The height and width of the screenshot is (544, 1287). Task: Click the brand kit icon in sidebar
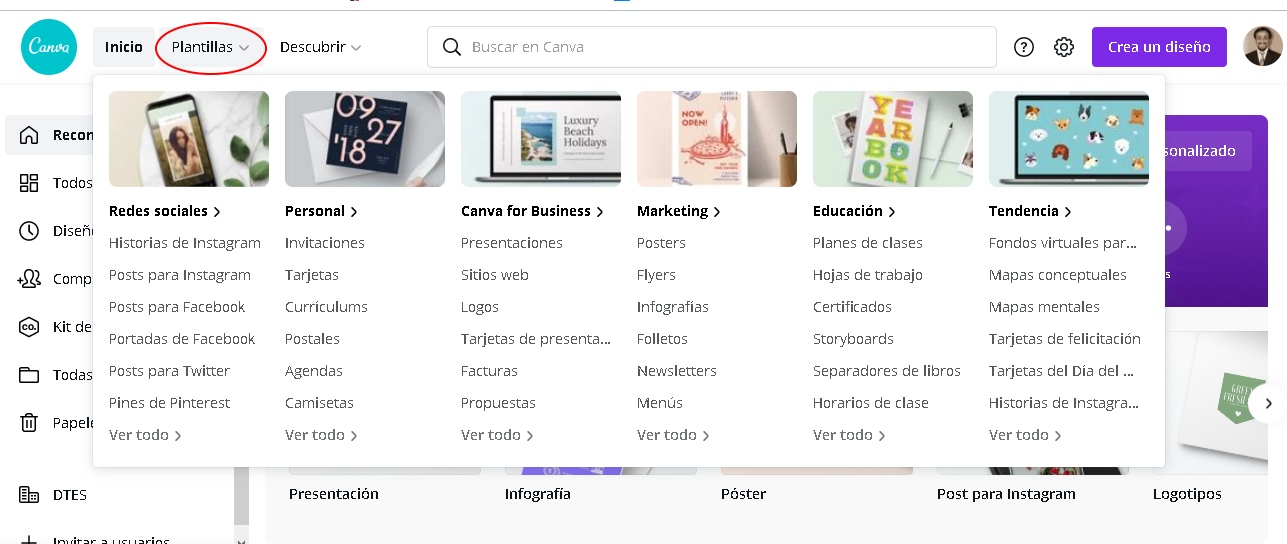30,327
